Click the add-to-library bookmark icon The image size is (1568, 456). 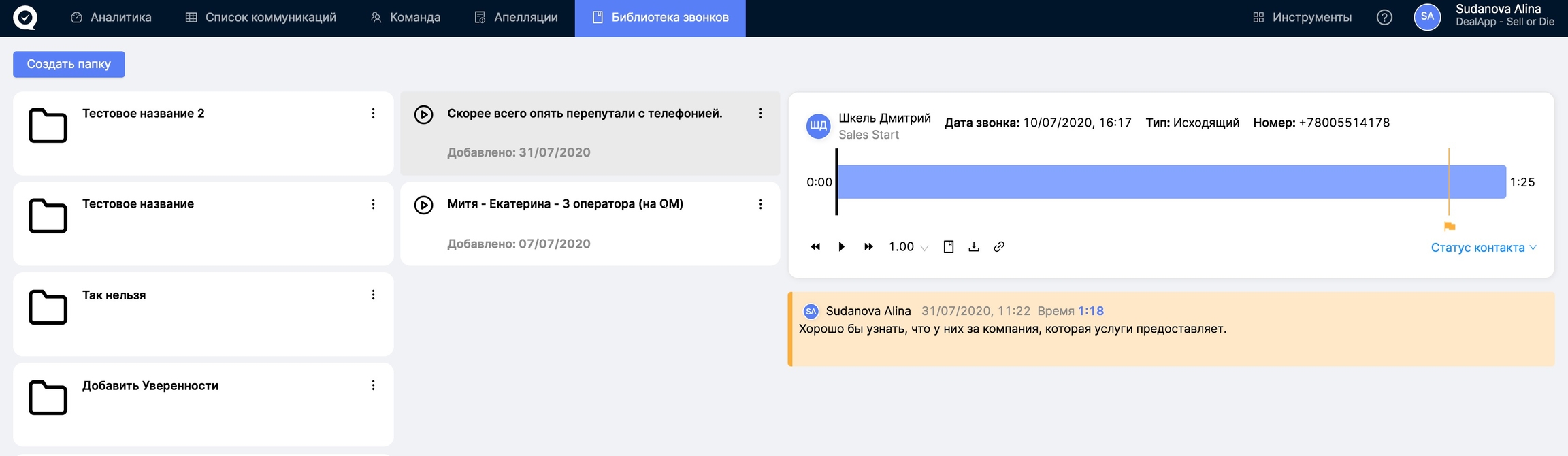point(949,247)
